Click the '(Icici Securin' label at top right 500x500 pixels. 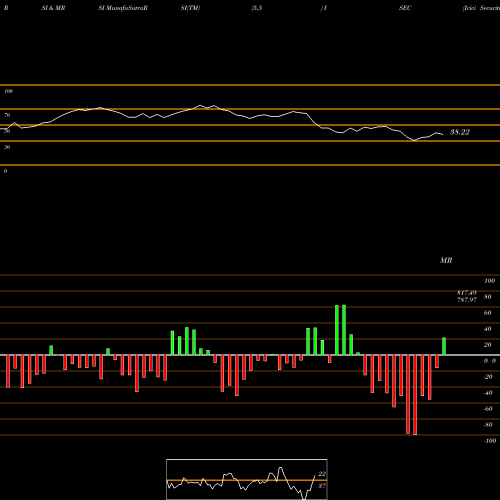click(x=481, y=8)
